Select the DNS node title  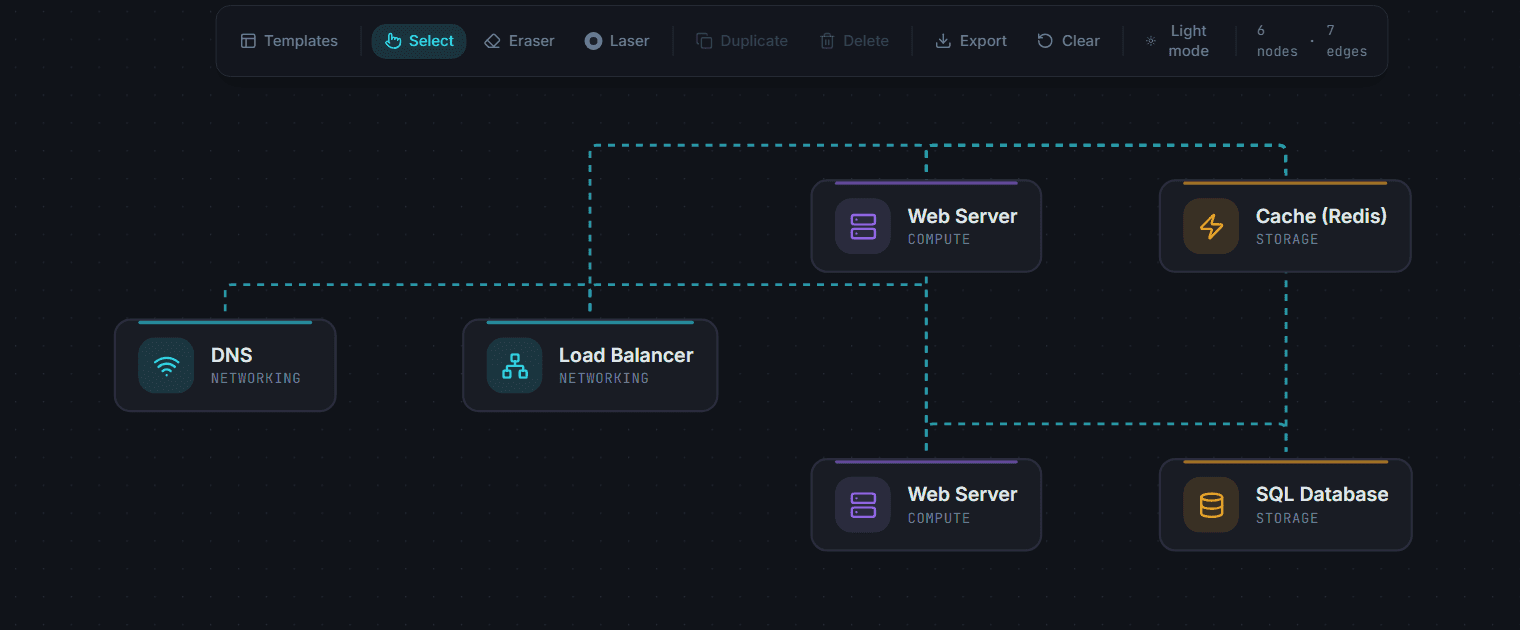(232, 355)
